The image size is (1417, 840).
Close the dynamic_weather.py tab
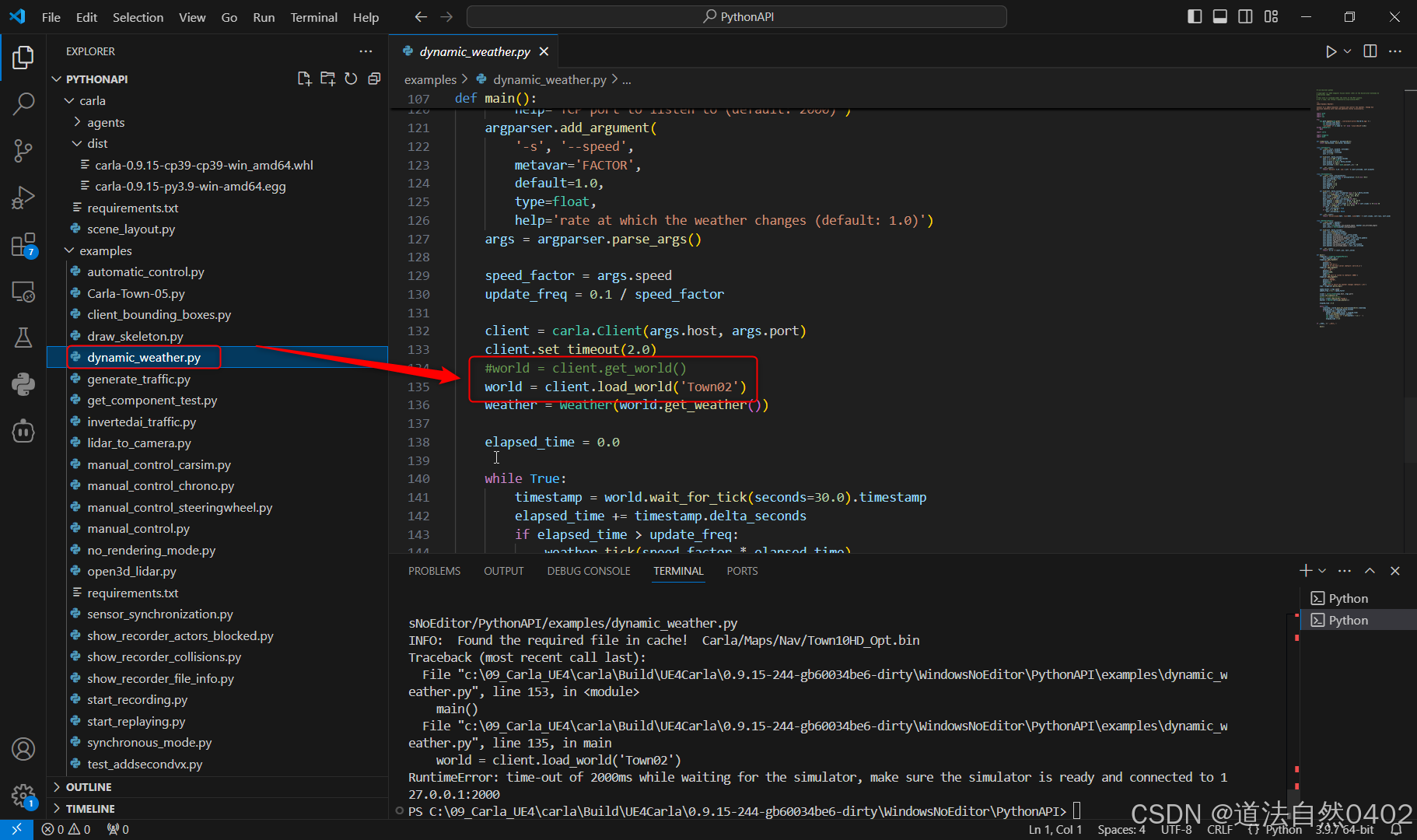coord(544,51)
